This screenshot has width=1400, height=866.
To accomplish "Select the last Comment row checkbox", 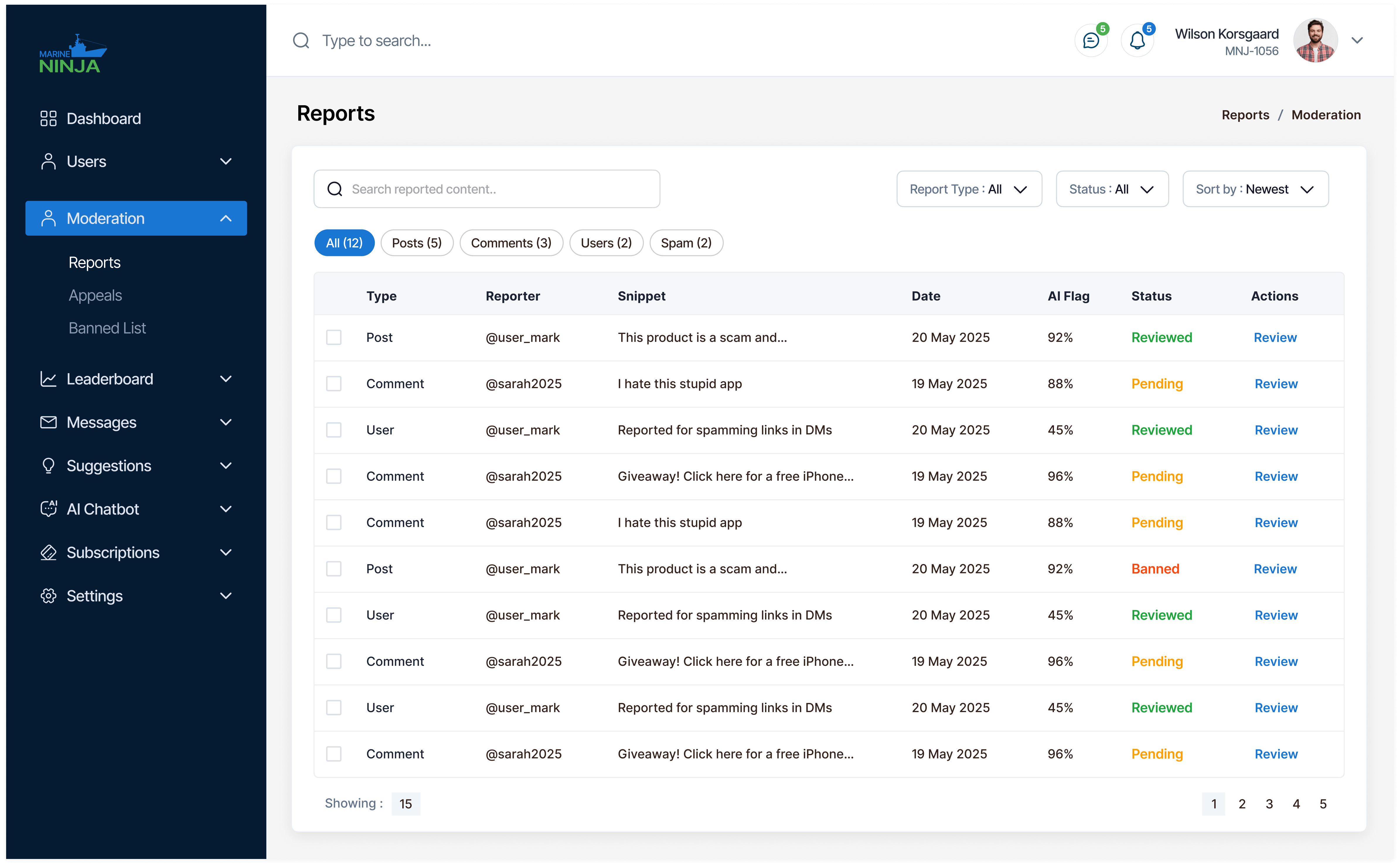I will (334, 754).
